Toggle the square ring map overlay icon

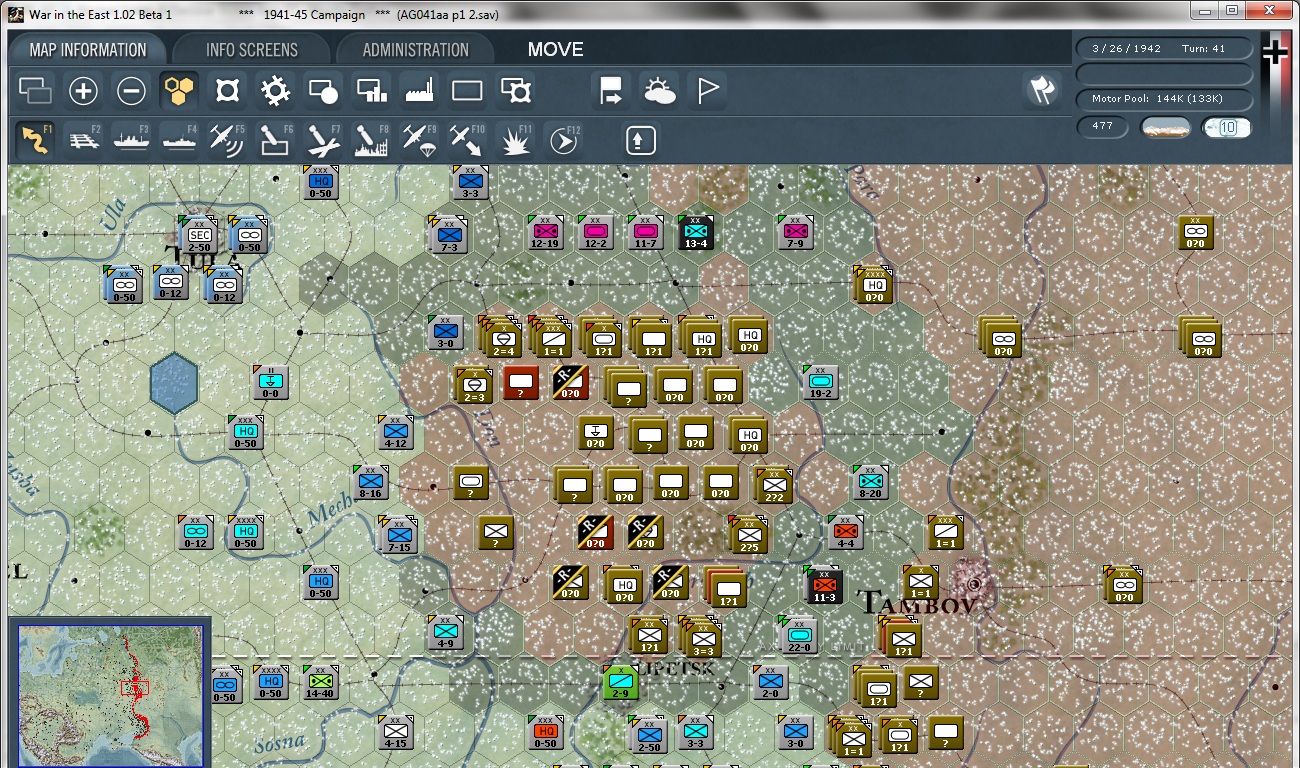click(227, 91)
